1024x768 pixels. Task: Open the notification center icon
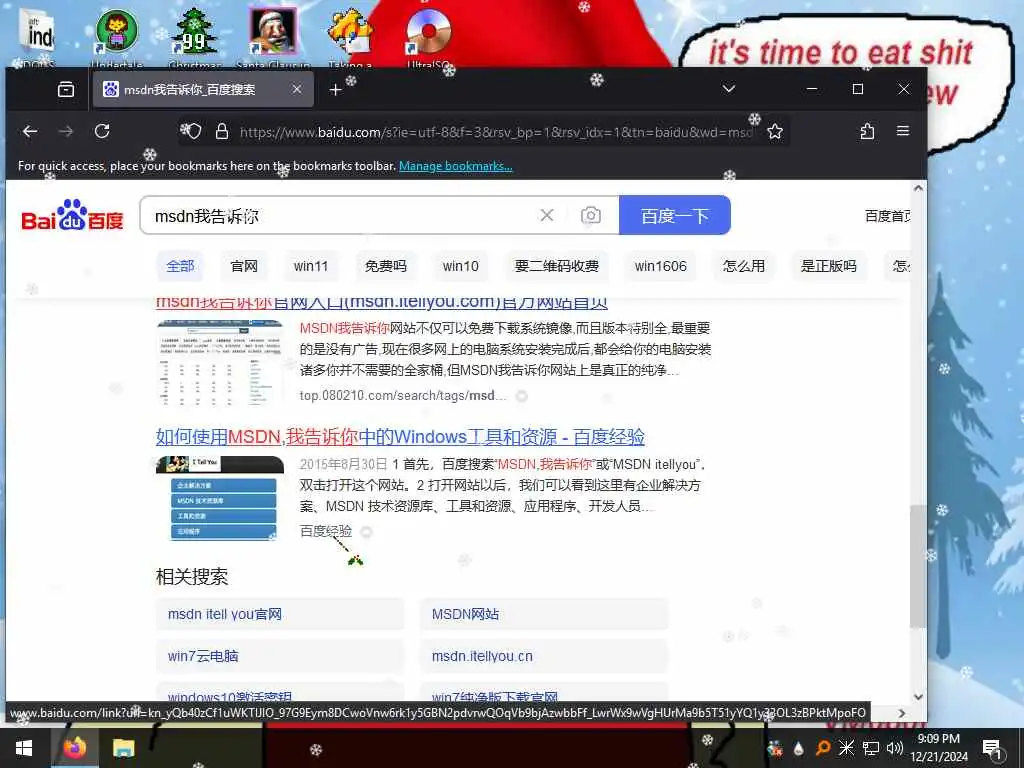coord(992,748)
